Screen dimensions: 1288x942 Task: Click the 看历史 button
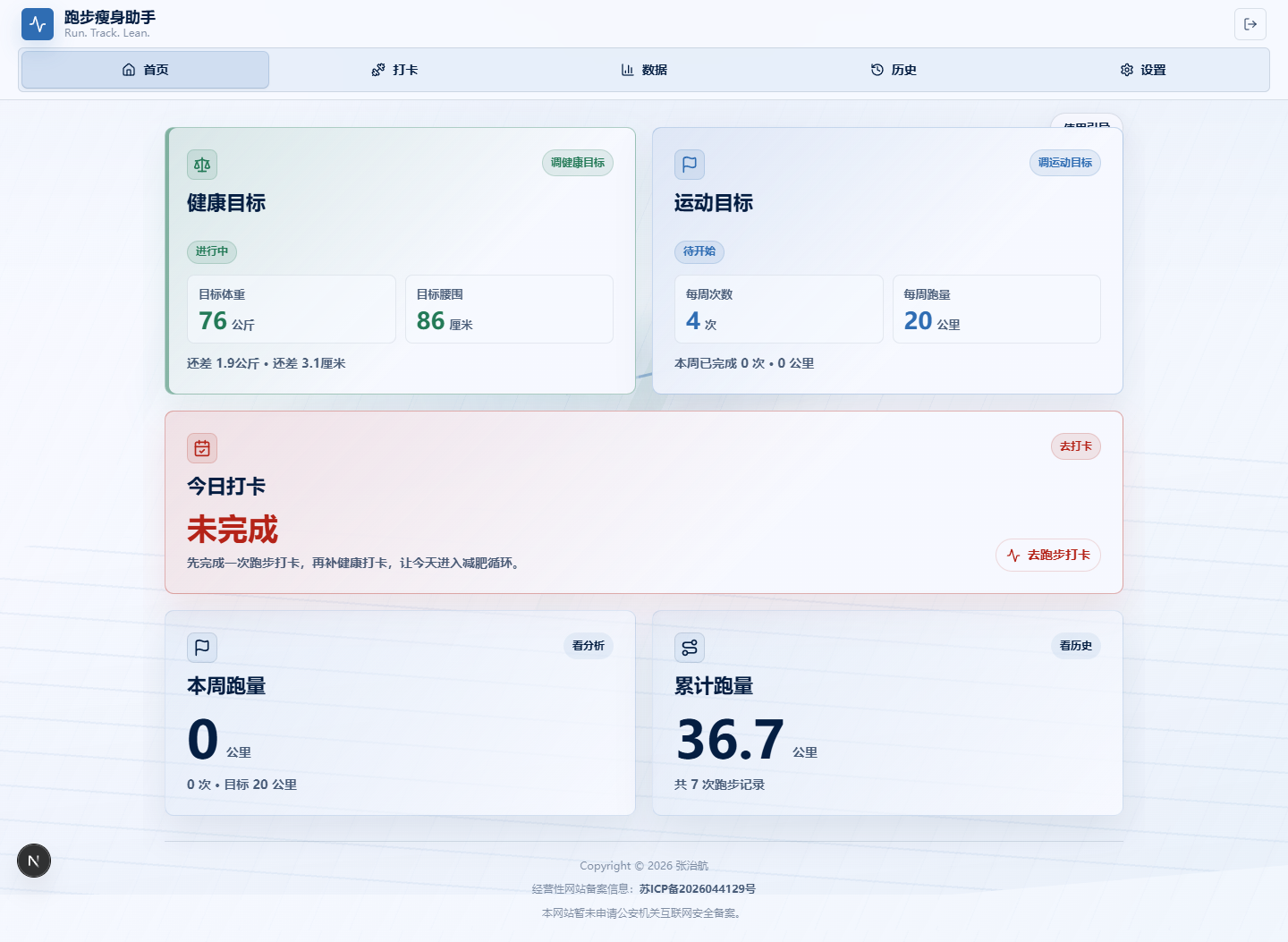[1076, 646]
